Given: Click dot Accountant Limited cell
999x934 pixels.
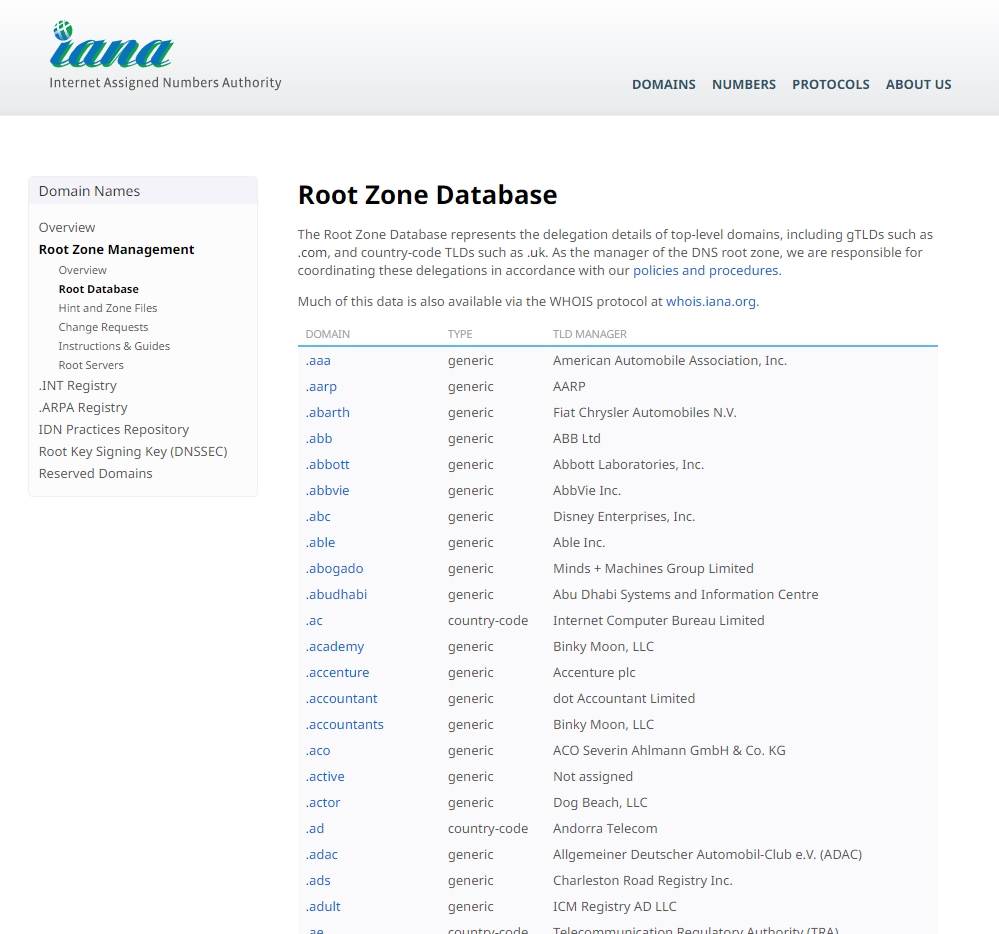Looking at the screenshot, I should [624, 699].
